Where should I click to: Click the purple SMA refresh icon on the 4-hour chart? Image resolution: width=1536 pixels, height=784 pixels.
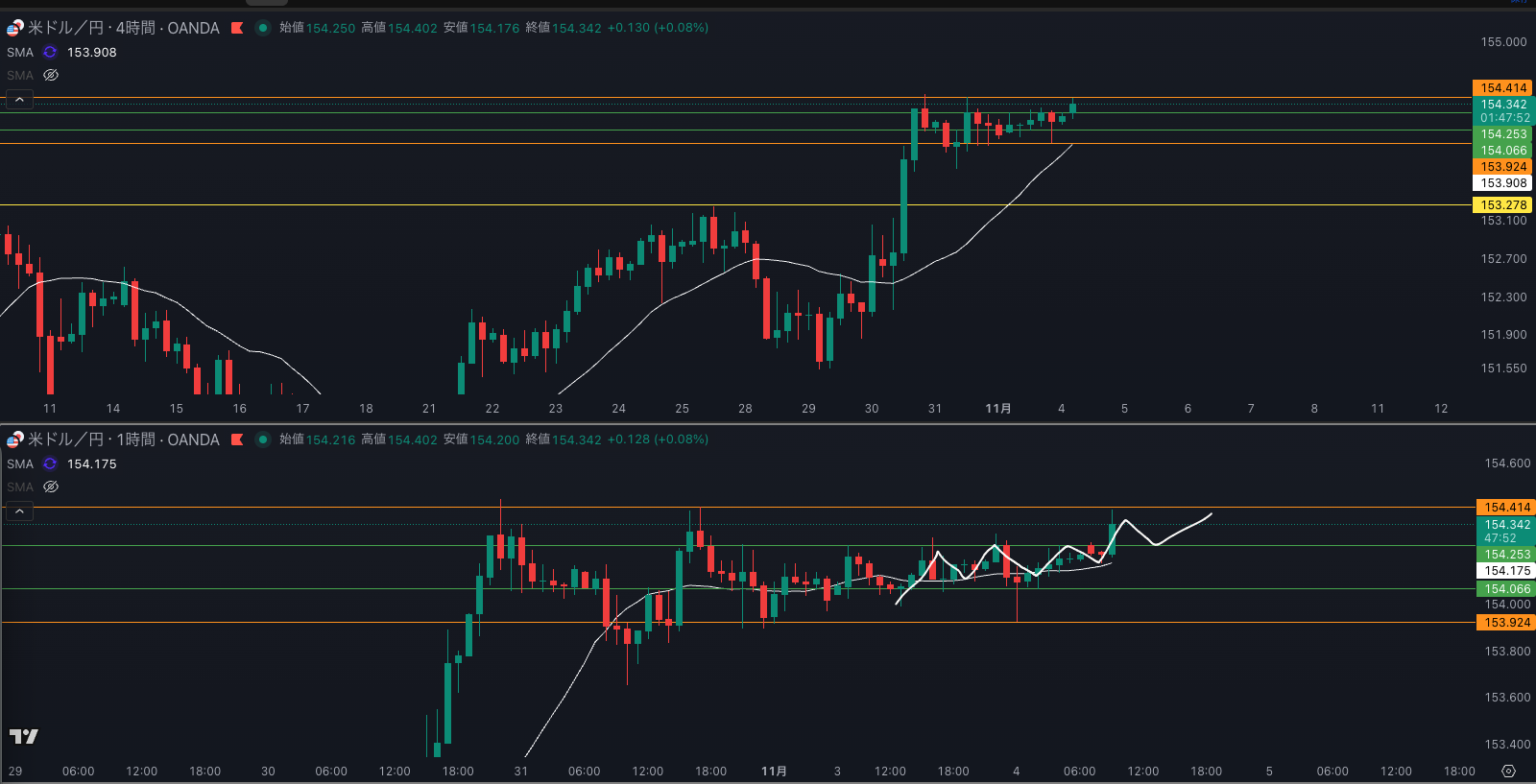point(50,53)
